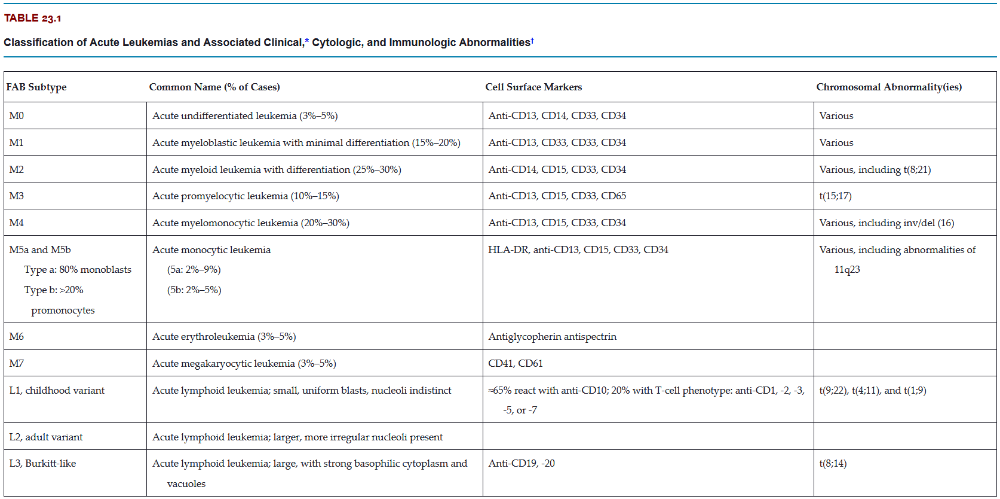Screen dimensions: 1000x499
Task: Click the CD41, CD61 markers cell
Action: pos(515,364)
